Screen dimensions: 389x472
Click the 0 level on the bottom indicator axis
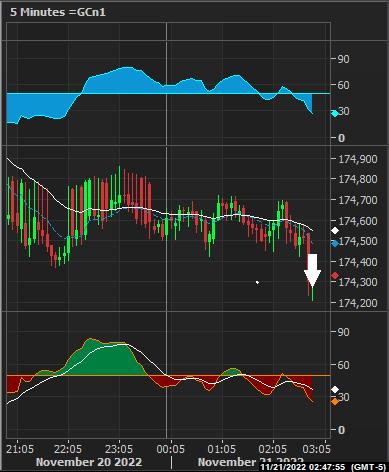click(x=341, y=430)
